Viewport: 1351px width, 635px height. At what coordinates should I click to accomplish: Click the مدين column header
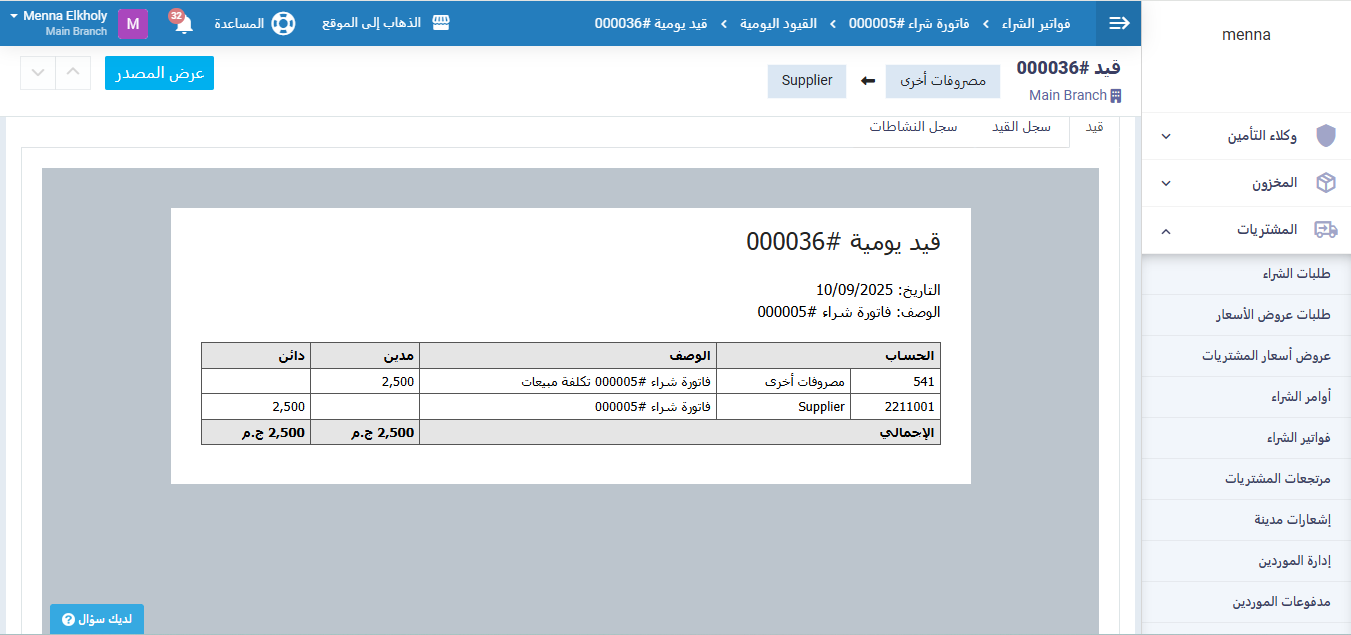pos(365,355)
